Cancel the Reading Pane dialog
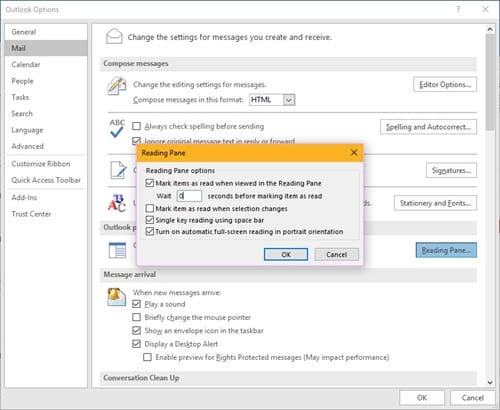Image resolution: width=500 pixels, height=410 pixels. point(337,254)
